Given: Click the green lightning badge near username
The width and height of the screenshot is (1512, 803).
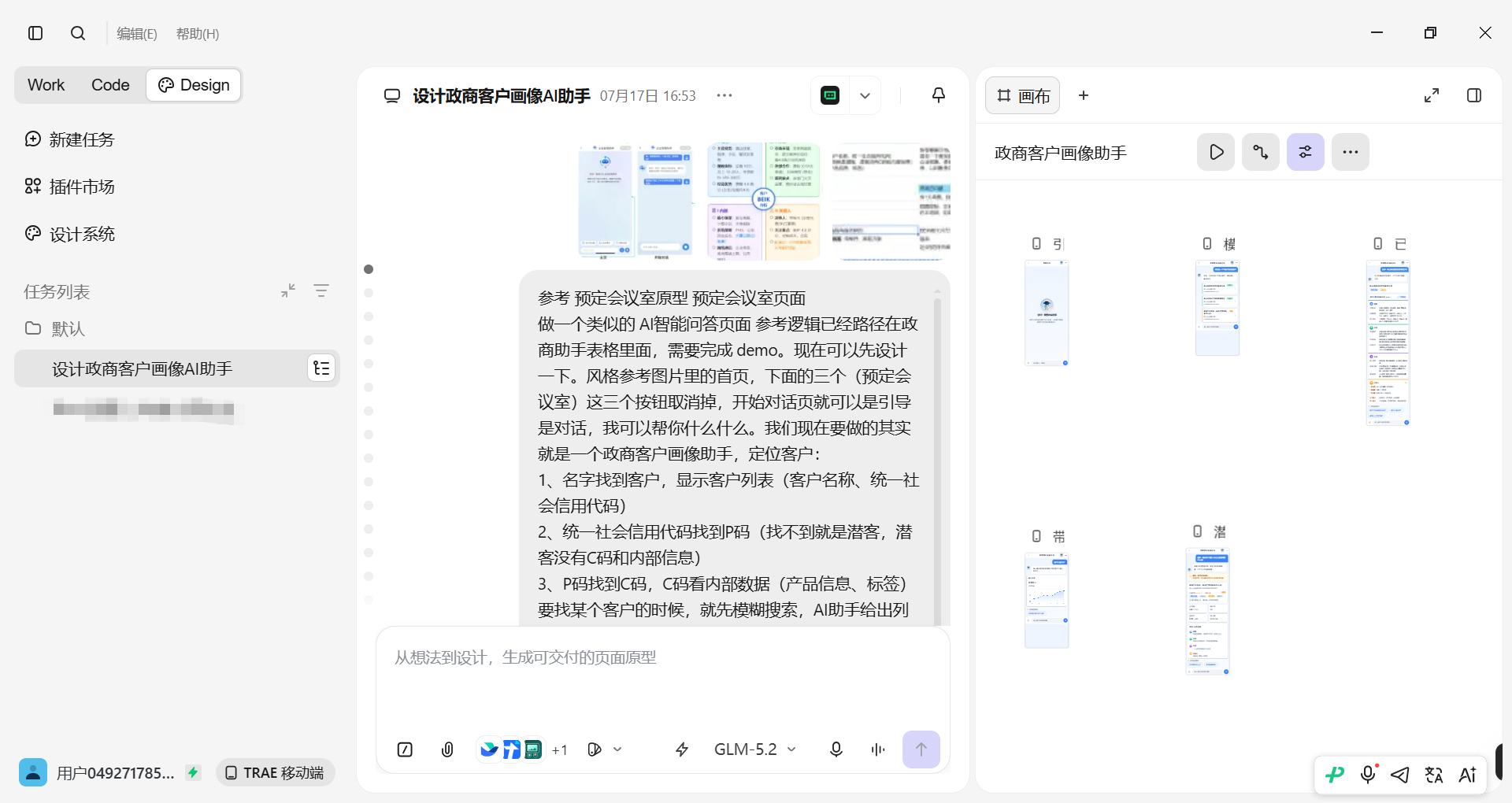Looking at the screenshot, I should [x=193, y=772].
